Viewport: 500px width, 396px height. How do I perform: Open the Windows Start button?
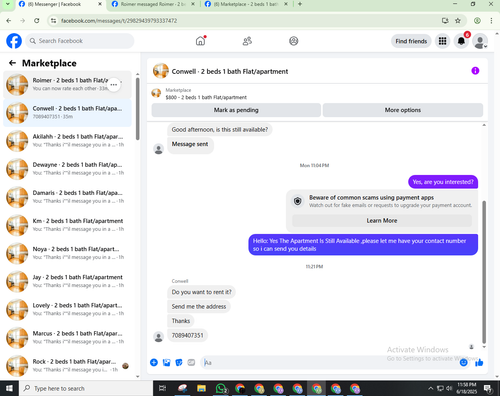click(x=9, y=388)
